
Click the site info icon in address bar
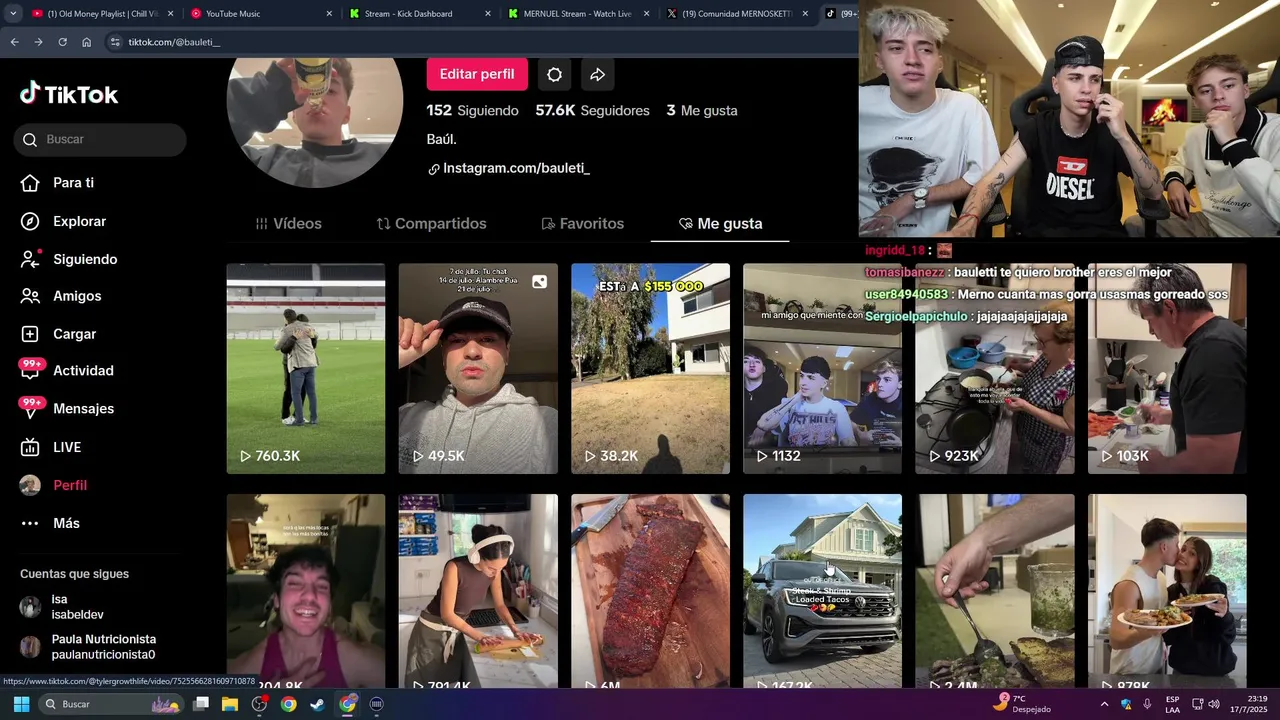coord(115,42)
